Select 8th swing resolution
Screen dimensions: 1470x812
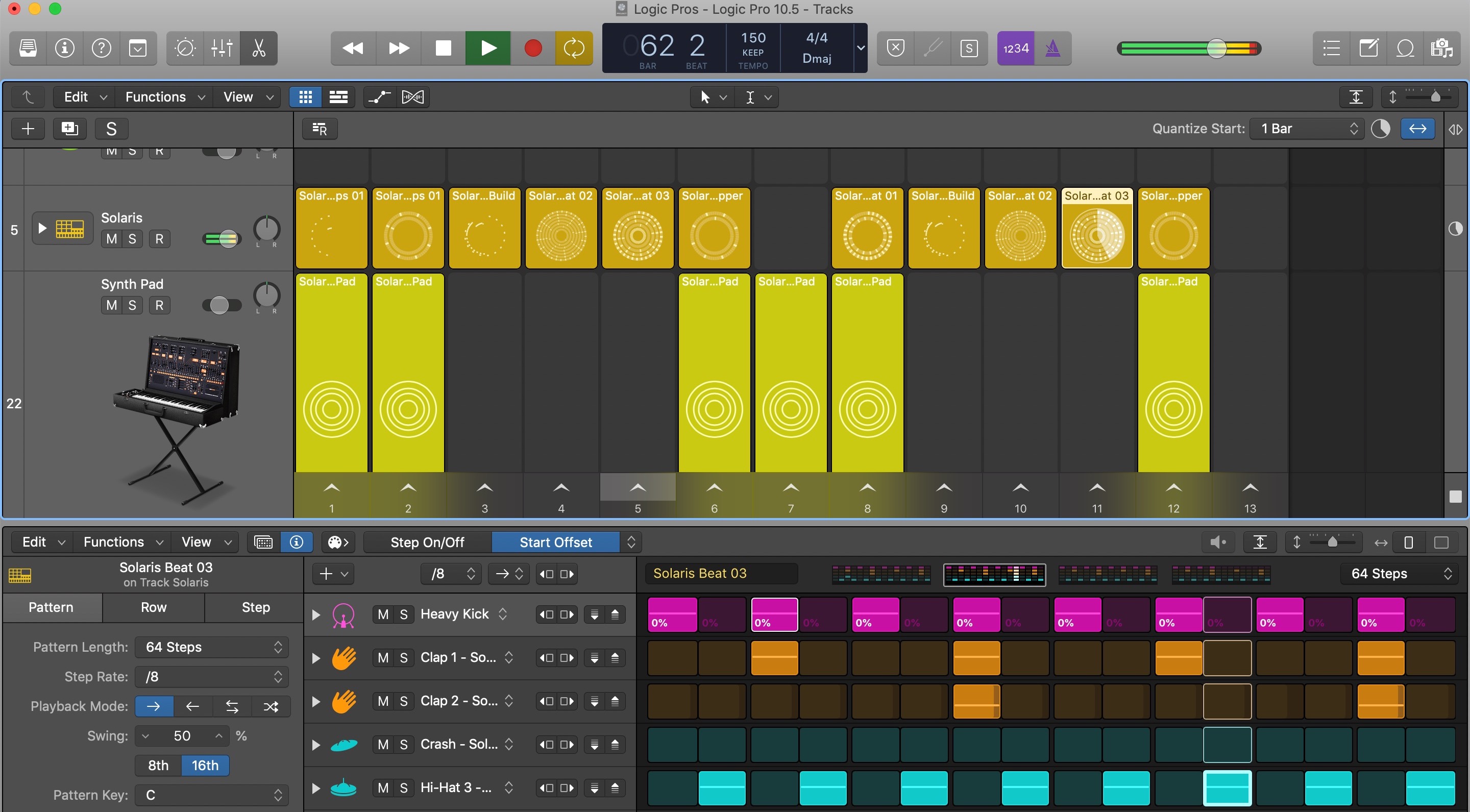point(158,766)
